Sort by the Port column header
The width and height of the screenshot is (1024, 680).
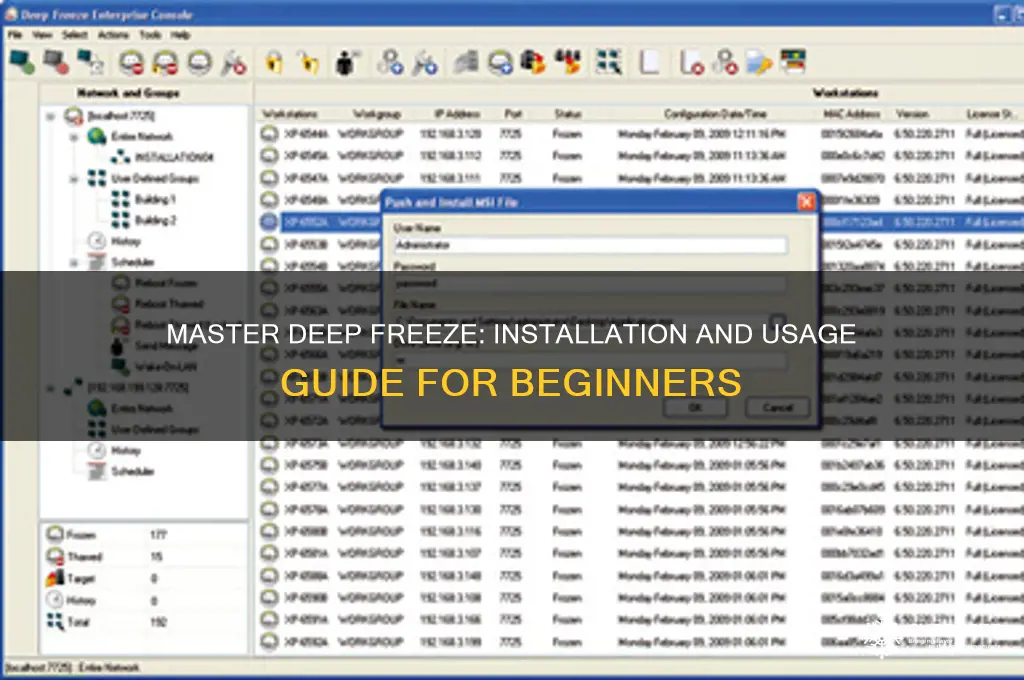(513, 114)
